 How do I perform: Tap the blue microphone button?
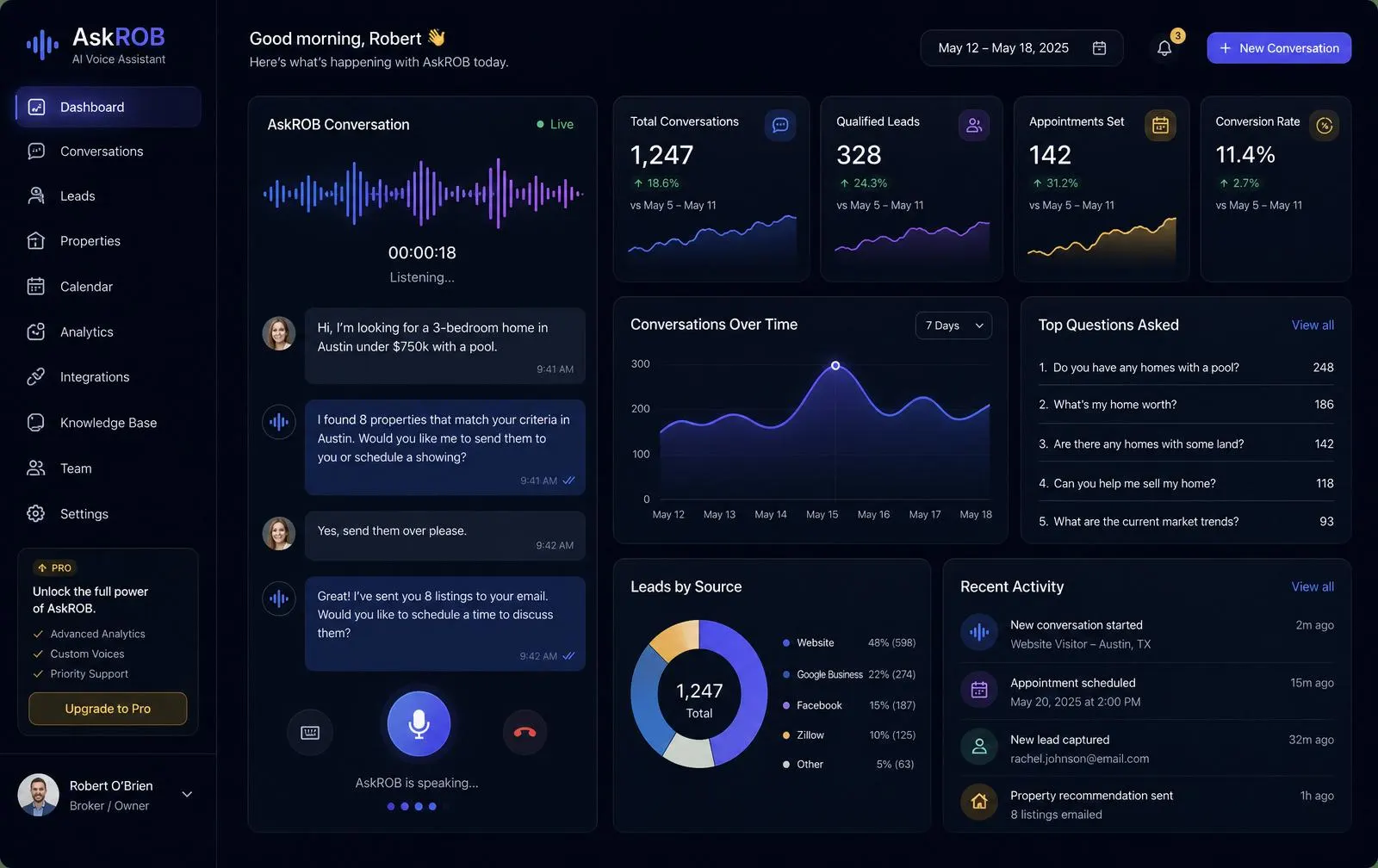click(419, 723)
